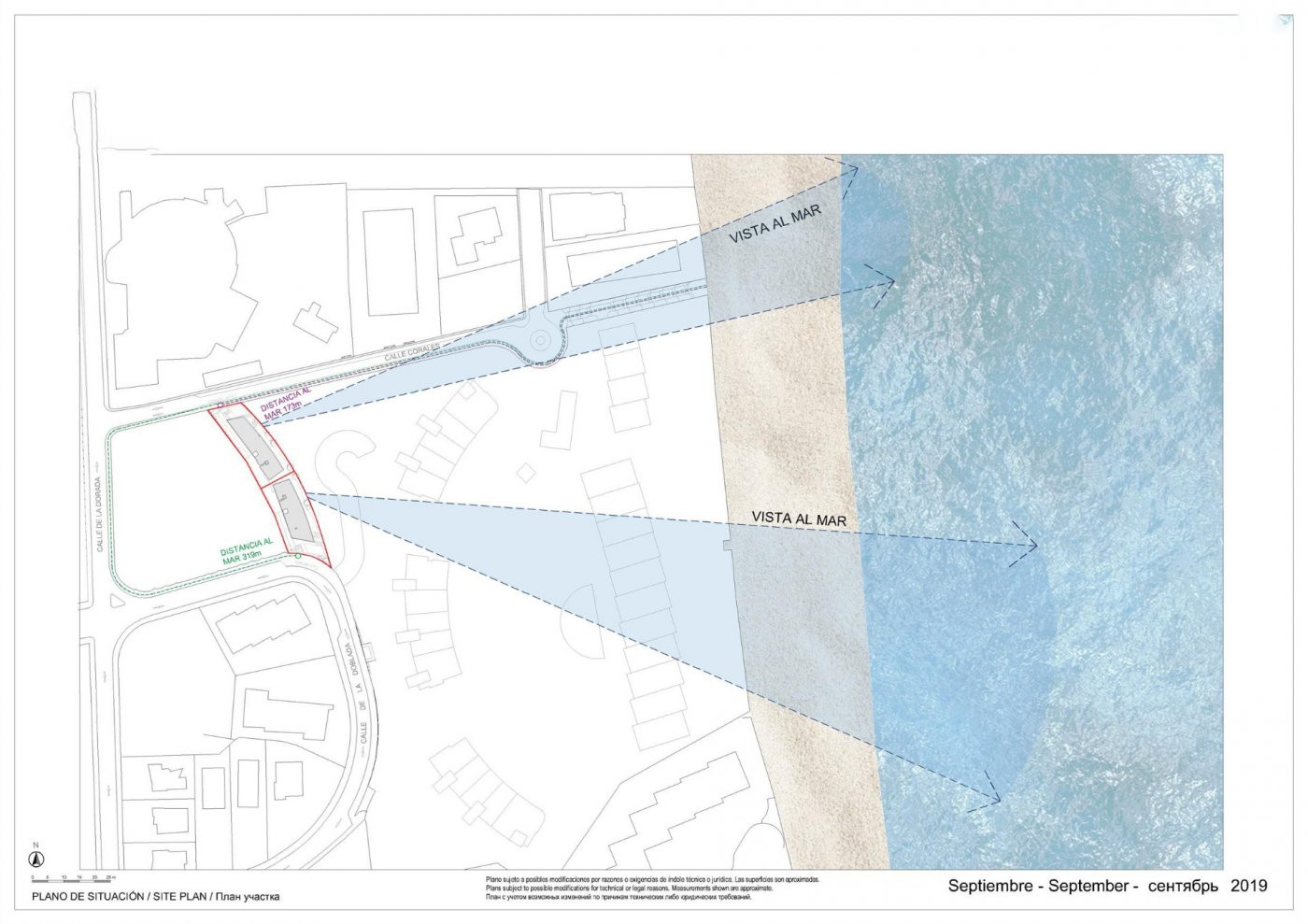Click the horizontal lower "VISTA AL MAR" label
The height and width of the screenshot is (924, 1308).
[x=799, y=517]
